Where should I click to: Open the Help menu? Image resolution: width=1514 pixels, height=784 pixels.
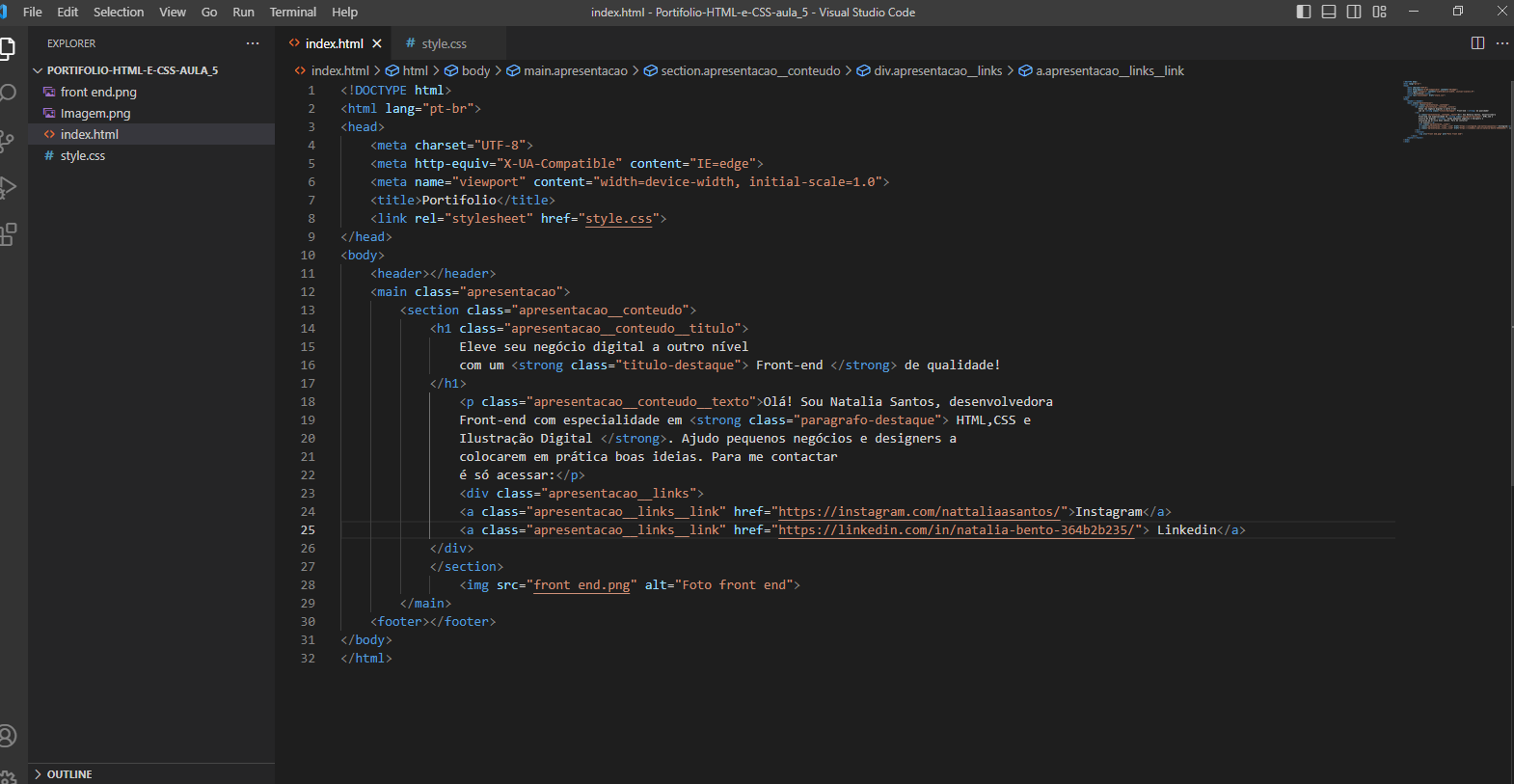click(x=344, y=12)
